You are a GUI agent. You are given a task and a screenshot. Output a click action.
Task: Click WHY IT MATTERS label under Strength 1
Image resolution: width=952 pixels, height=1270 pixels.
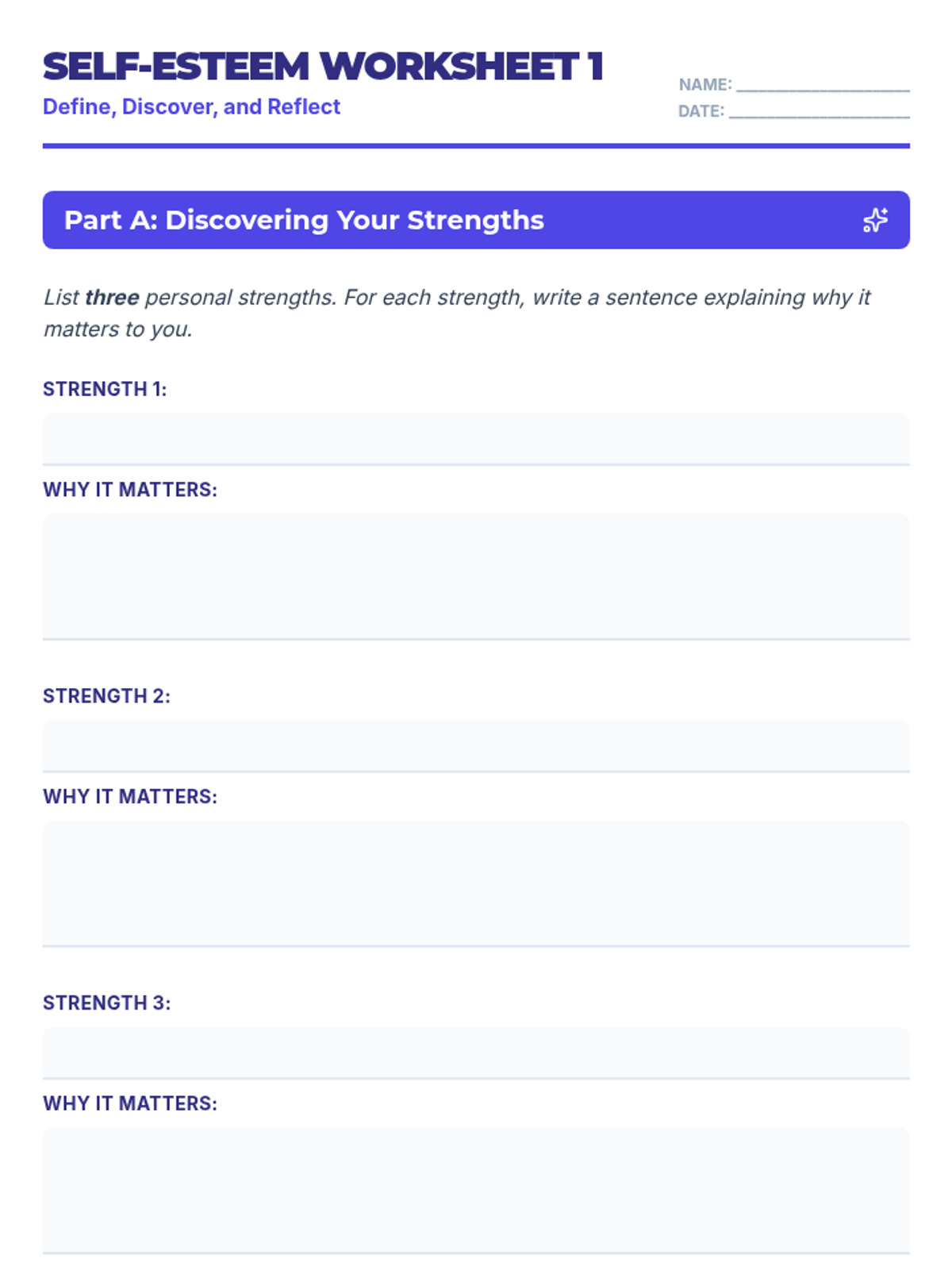click(130, 490)
